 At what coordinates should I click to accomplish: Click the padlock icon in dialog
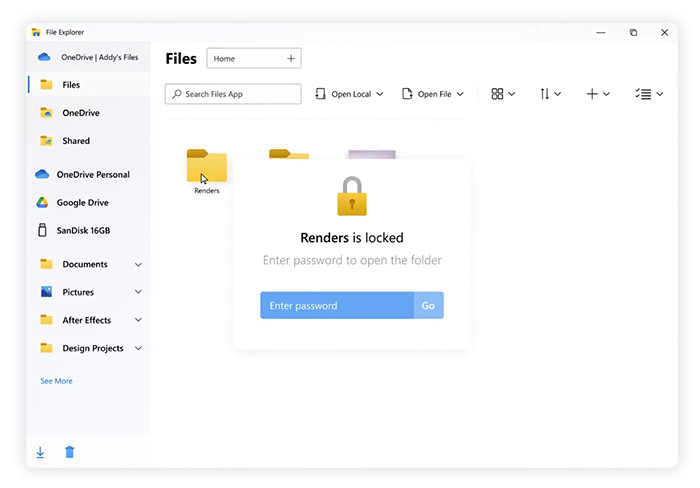352,196
